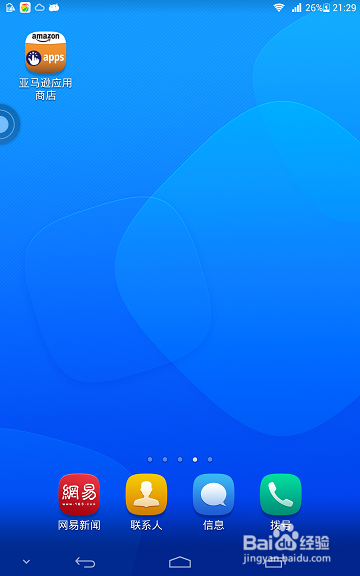
Task: Tap the 亚马逊应用商店 label text
Action: pos(46,89)
